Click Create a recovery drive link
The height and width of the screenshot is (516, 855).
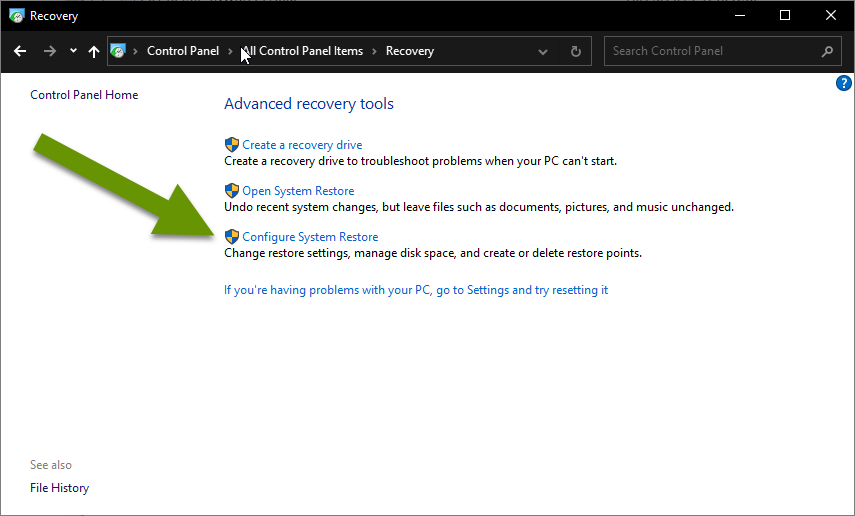pos(302,145)
